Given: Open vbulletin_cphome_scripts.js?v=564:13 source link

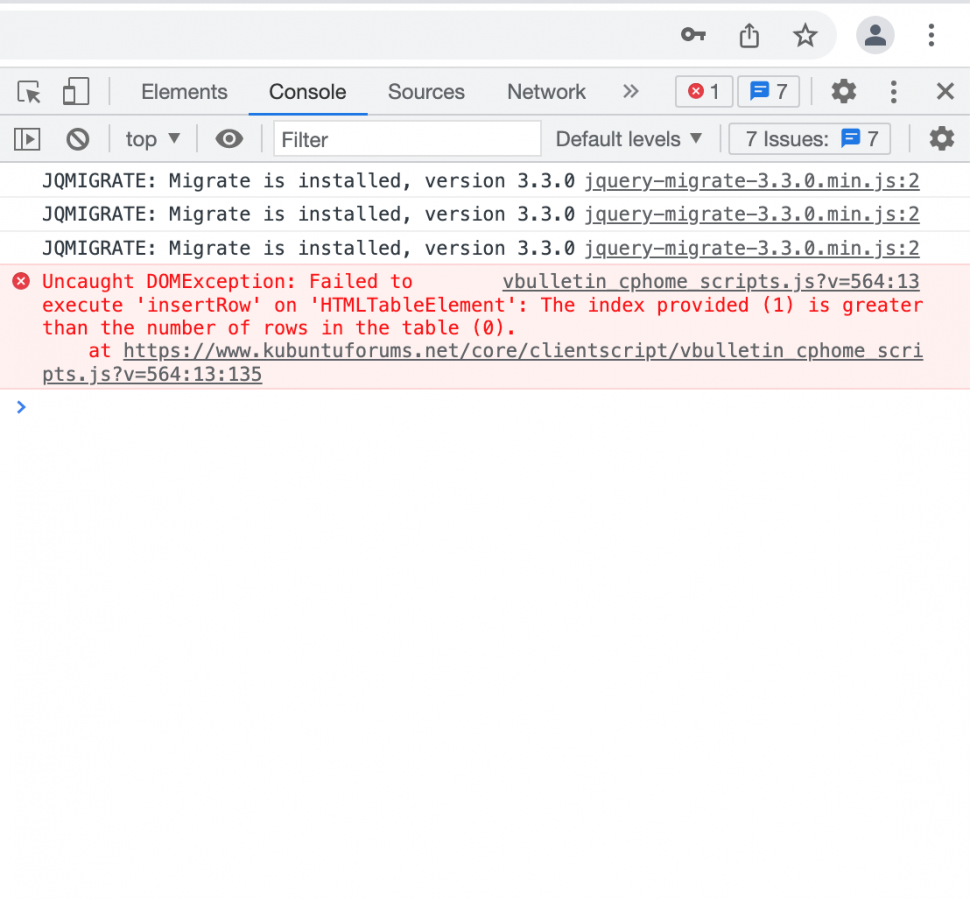Looking at the screenshot, I should tap(711, 281).
